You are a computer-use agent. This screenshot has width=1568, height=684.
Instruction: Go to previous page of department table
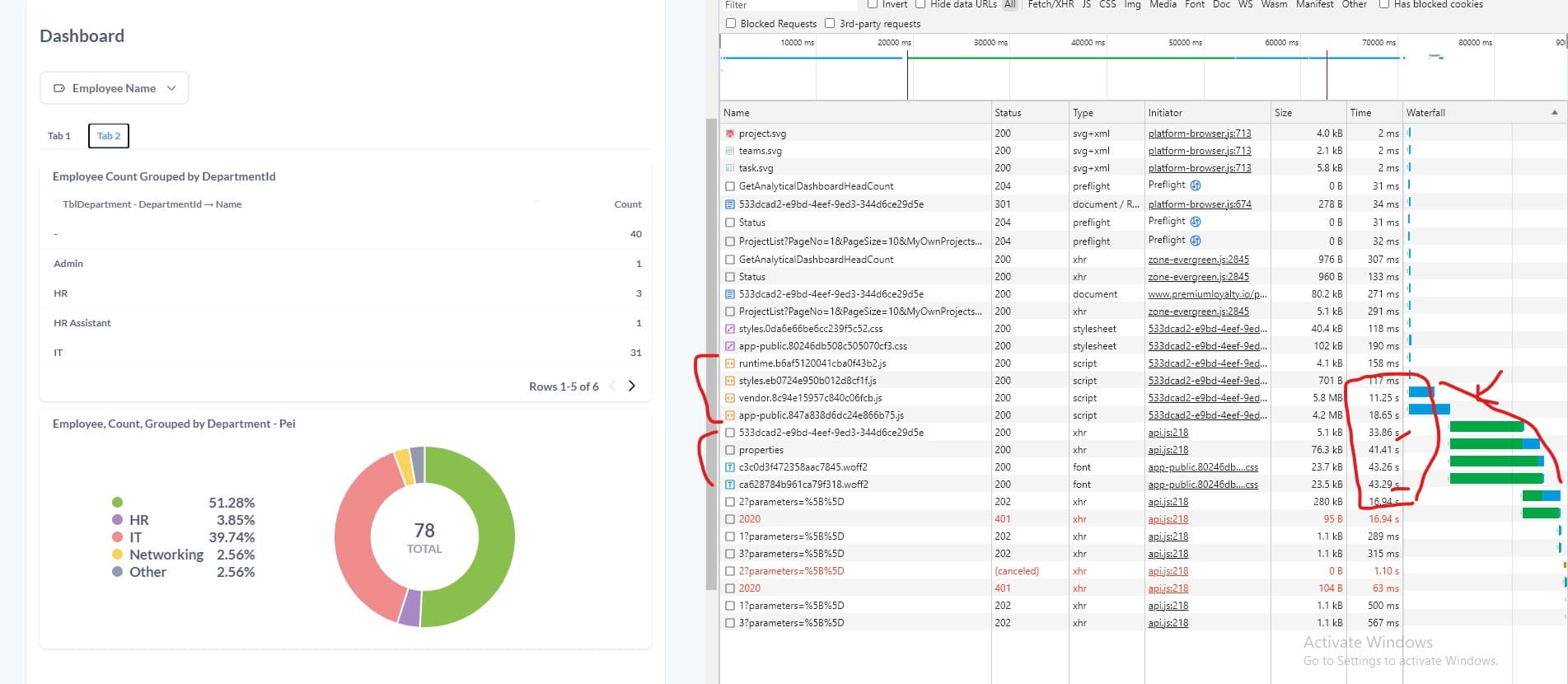click(612, 386)
